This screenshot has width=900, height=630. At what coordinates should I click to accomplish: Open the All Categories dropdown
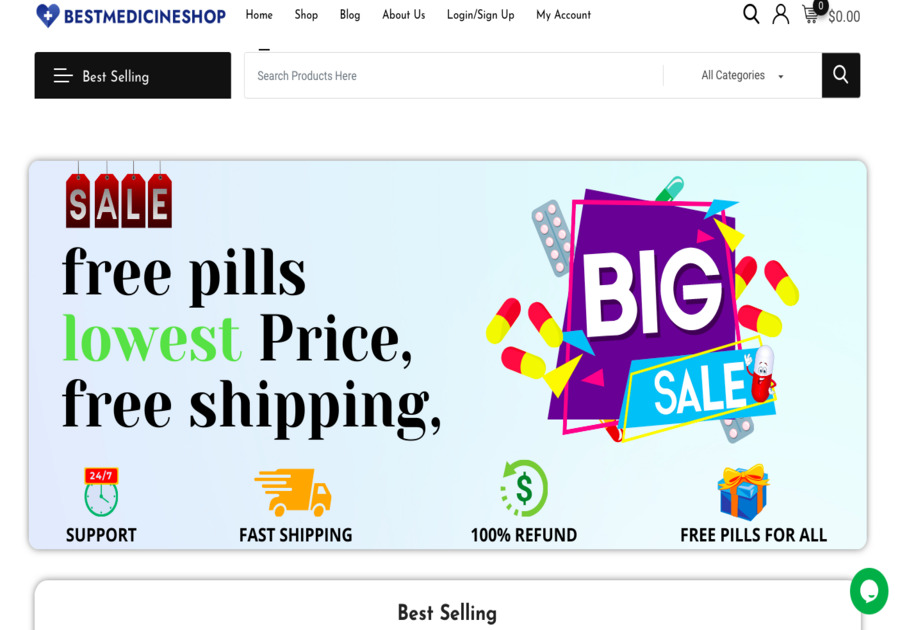[742, 75]
